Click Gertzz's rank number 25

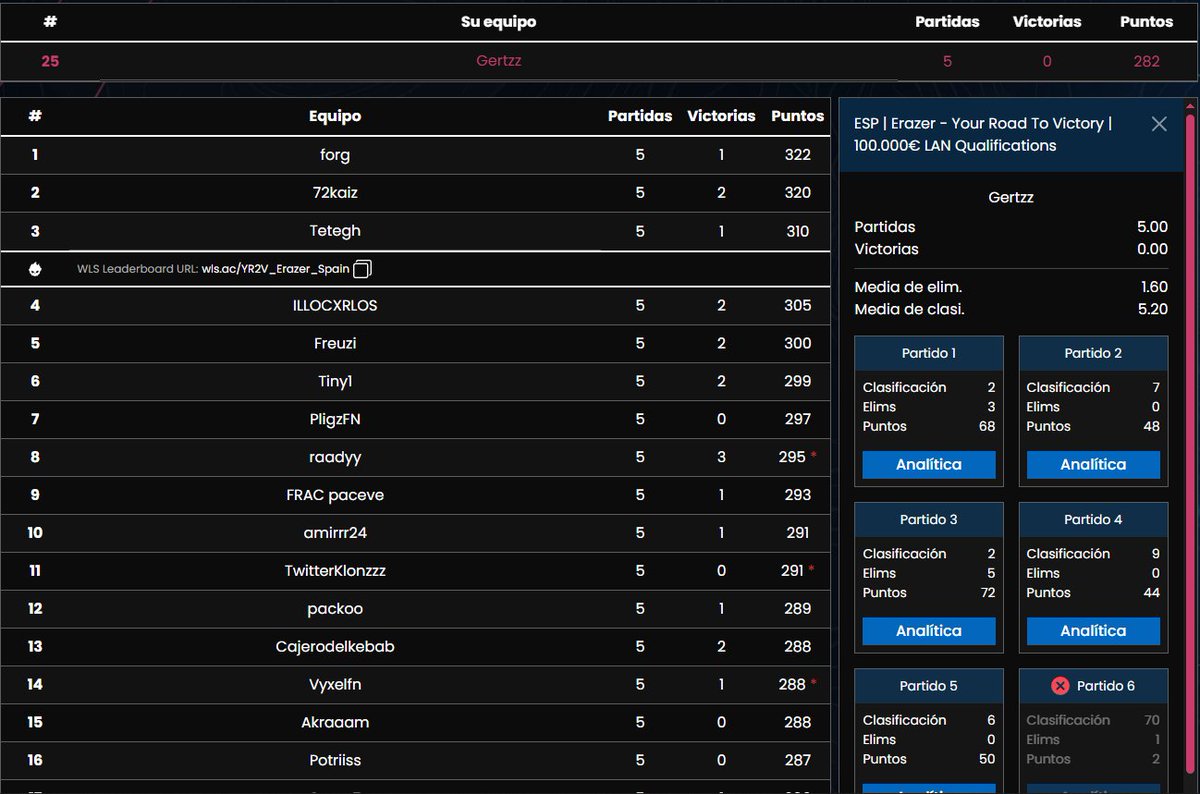[x=50, y=61]
